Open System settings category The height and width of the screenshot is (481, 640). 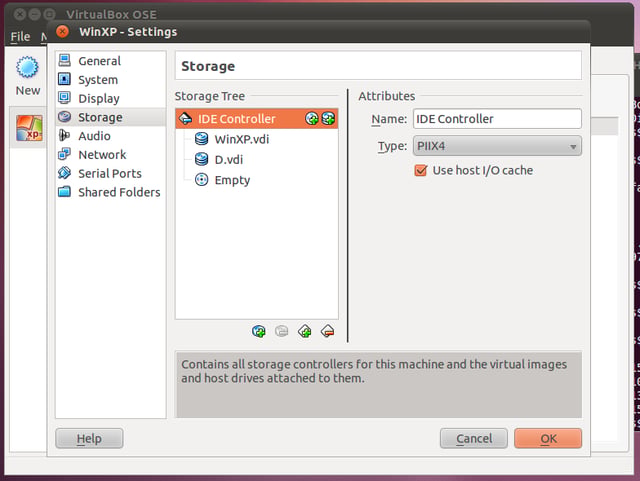[110, 80]
